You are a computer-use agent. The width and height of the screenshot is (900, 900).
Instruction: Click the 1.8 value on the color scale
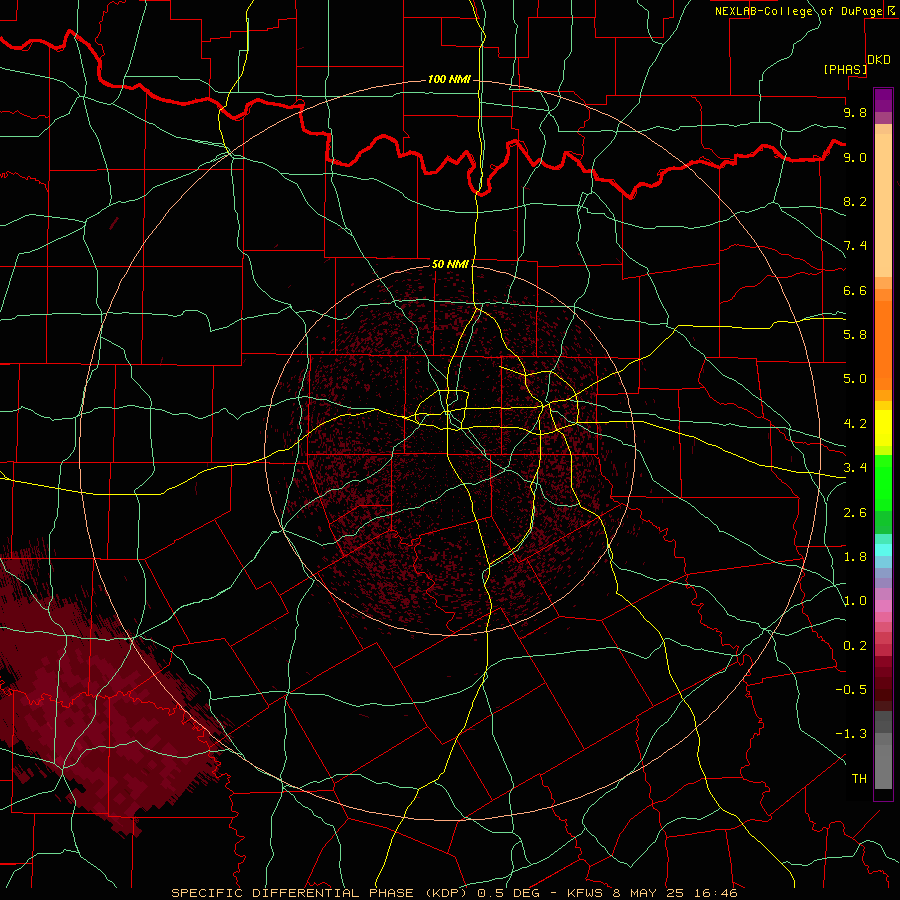(x=855, y=557)
